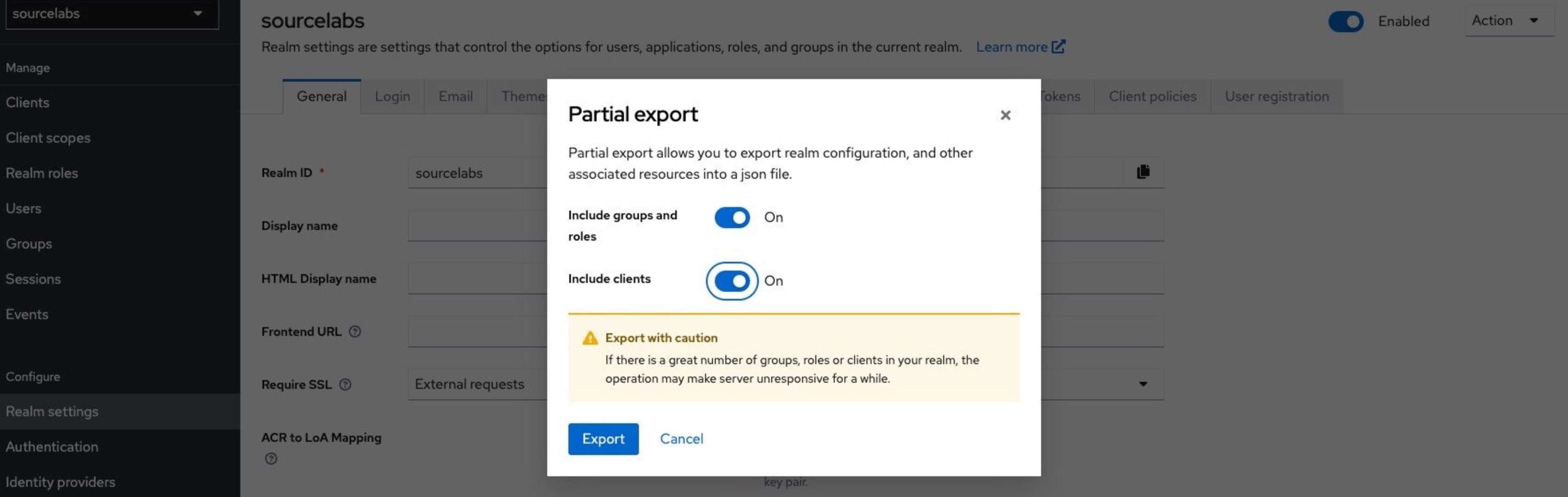Open the Action dropdown menu

tap(1508, 21)
